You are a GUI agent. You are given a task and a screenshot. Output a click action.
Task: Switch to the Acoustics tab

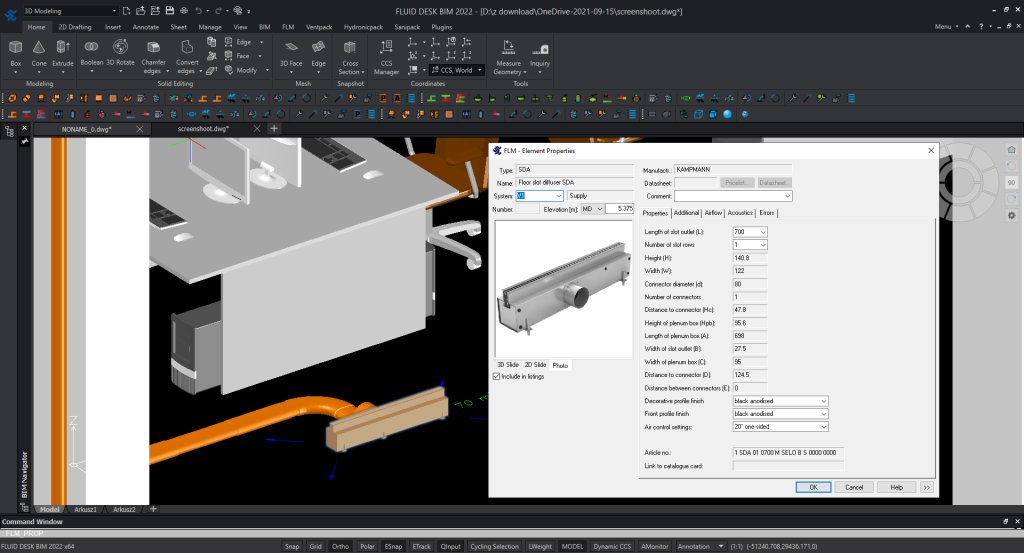click(x=740, y=213)
